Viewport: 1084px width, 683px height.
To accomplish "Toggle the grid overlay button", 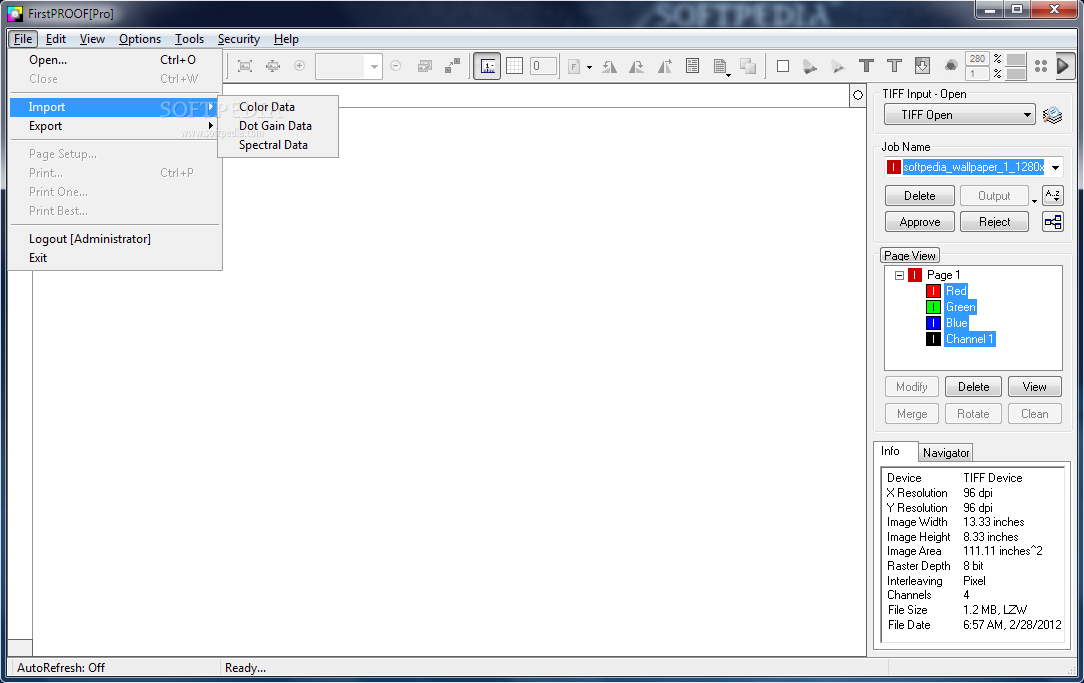I will click(514, 66).
